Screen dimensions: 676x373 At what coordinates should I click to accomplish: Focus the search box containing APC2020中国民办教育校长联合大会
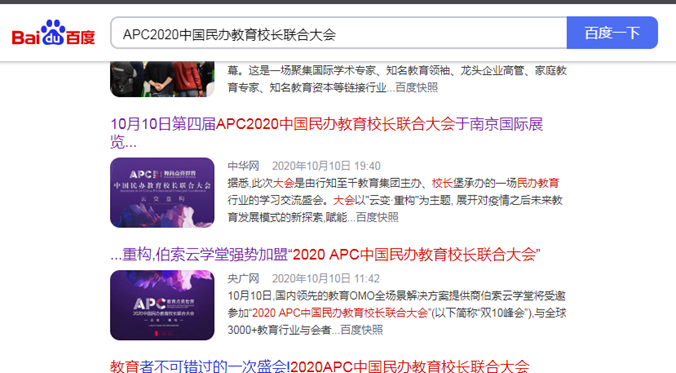[x=339, y=33]
